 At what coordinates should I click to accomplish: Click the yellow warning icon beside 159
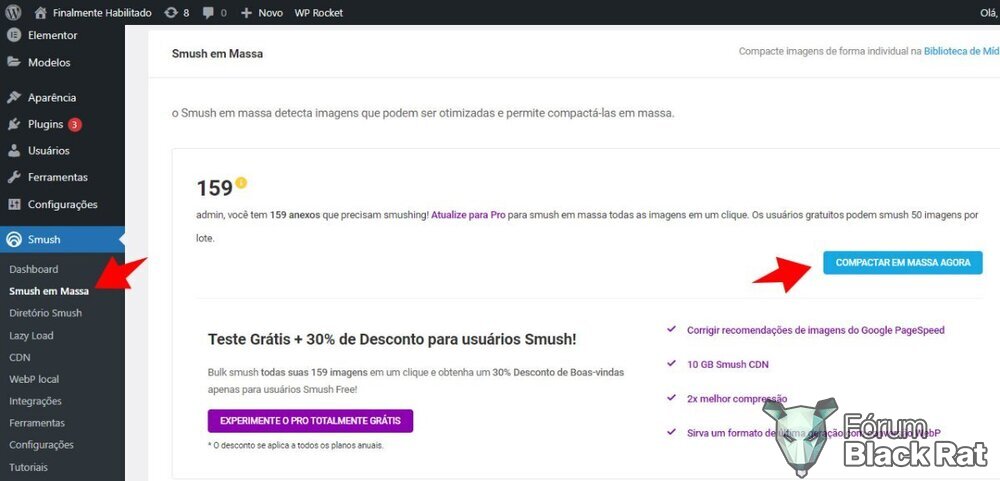pyautogui.click(x=241, y=182)
